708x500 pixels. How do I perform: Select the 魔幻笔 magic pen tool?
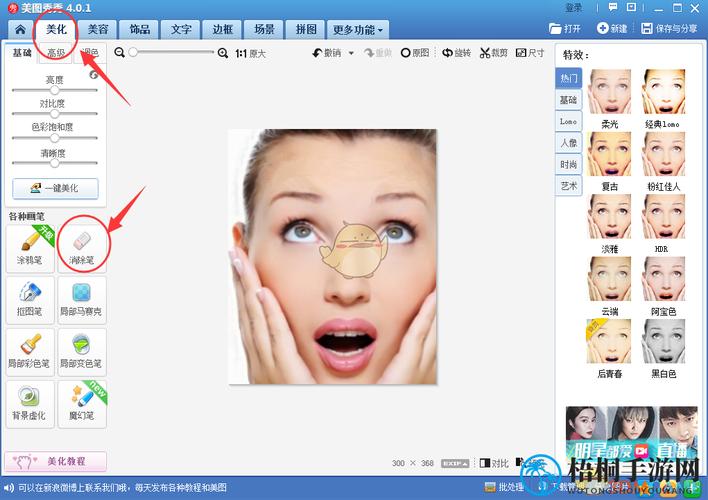point(82,404)
